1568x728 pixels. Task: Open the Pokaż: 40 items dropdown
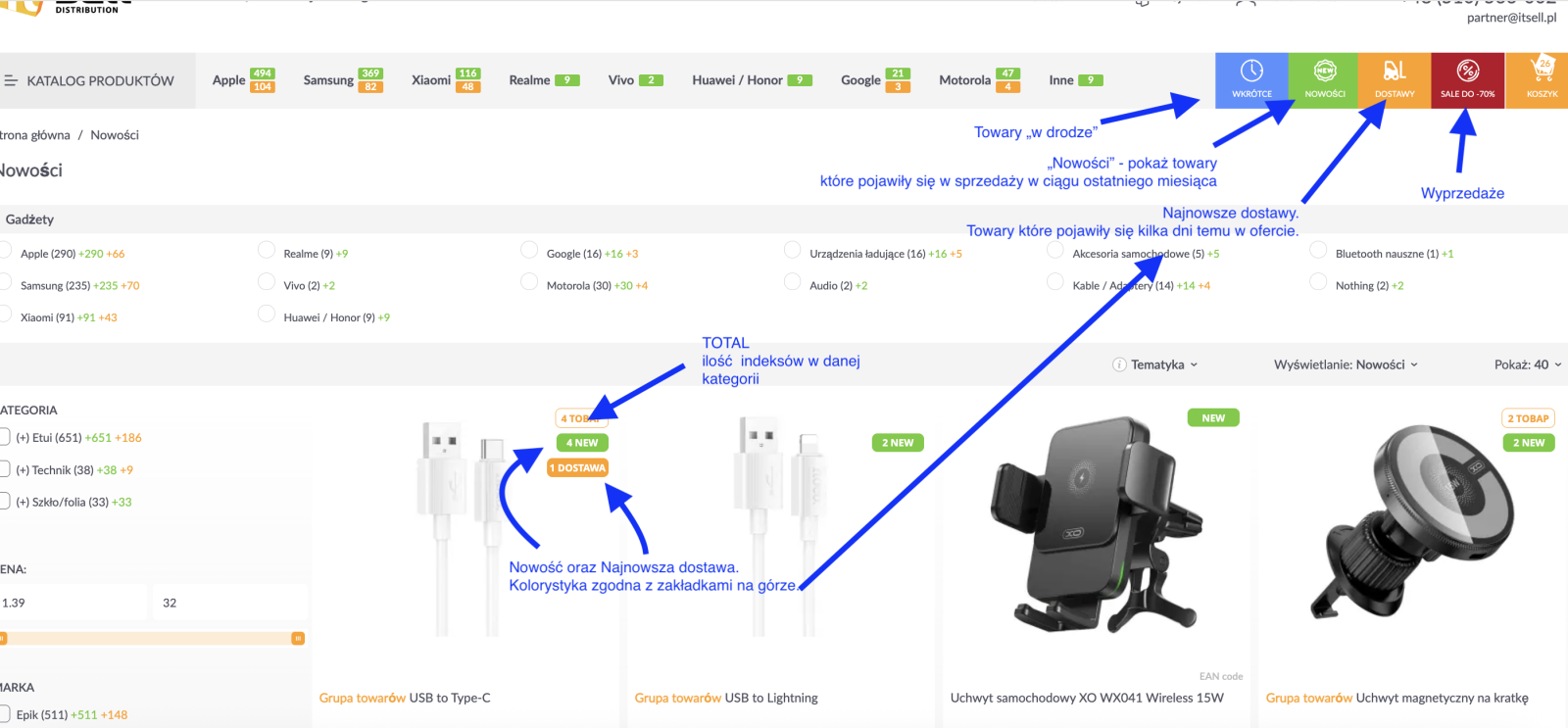pos(1527,364)
